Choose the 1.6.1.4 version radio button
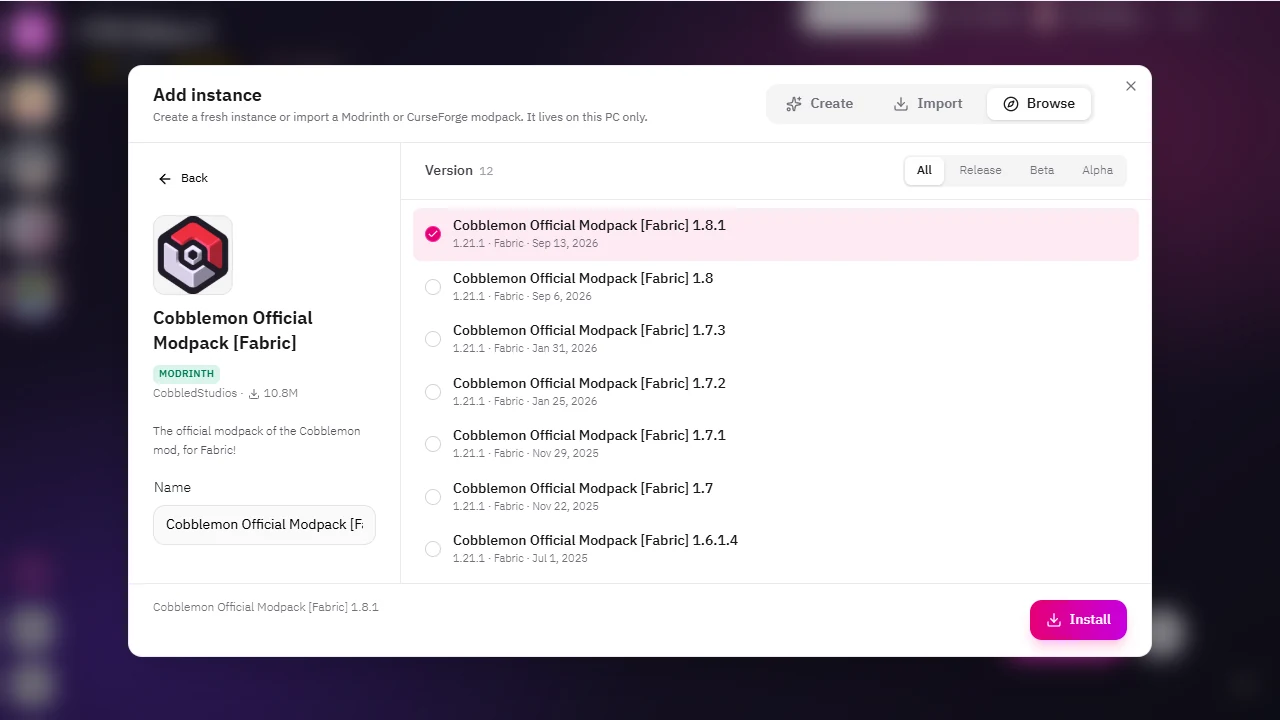 (x=433, y=549)
